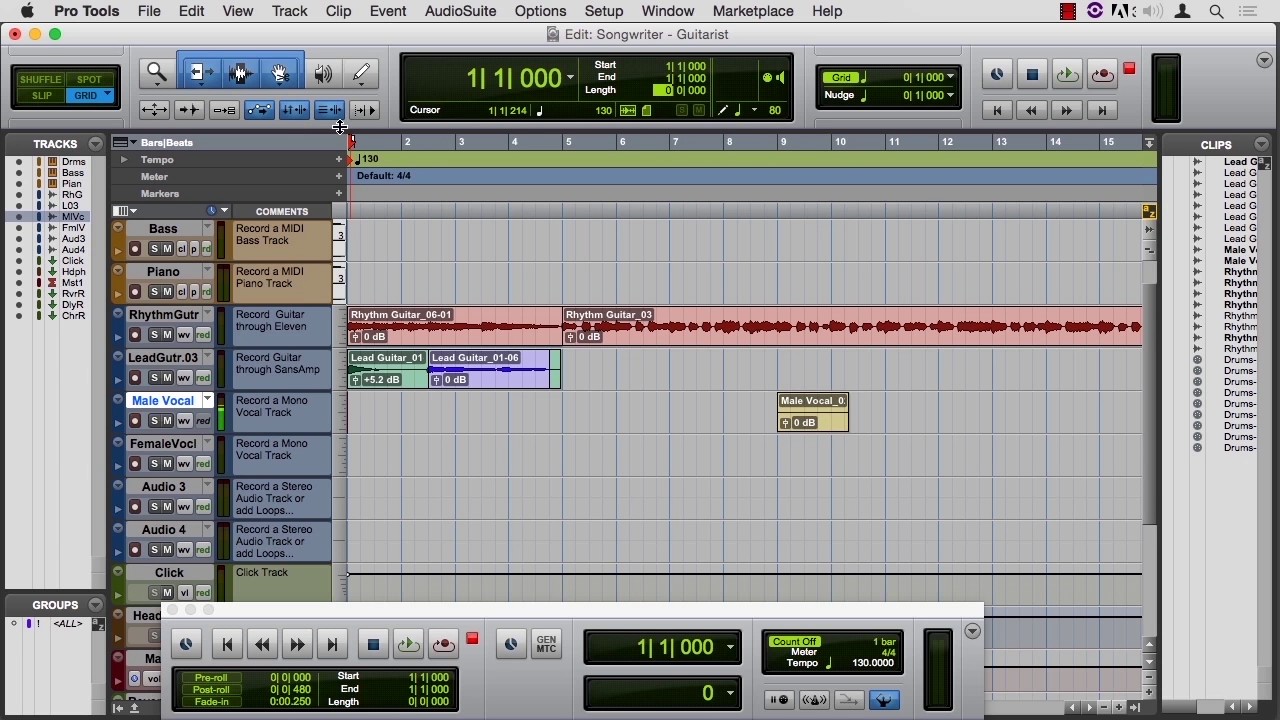Click the zoom toggle four-arrow icon

154,110
